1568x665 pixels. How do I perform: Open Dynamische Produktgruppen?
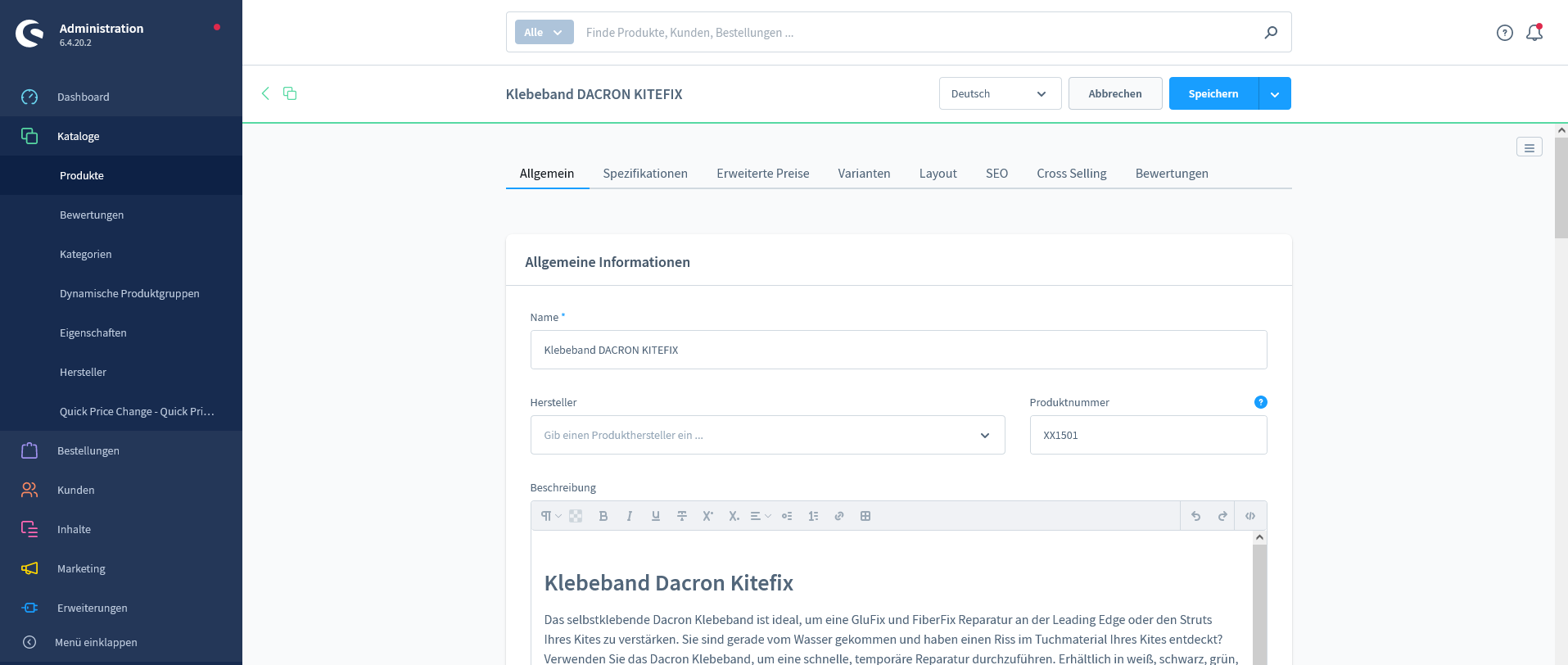[x=121, y=293]
